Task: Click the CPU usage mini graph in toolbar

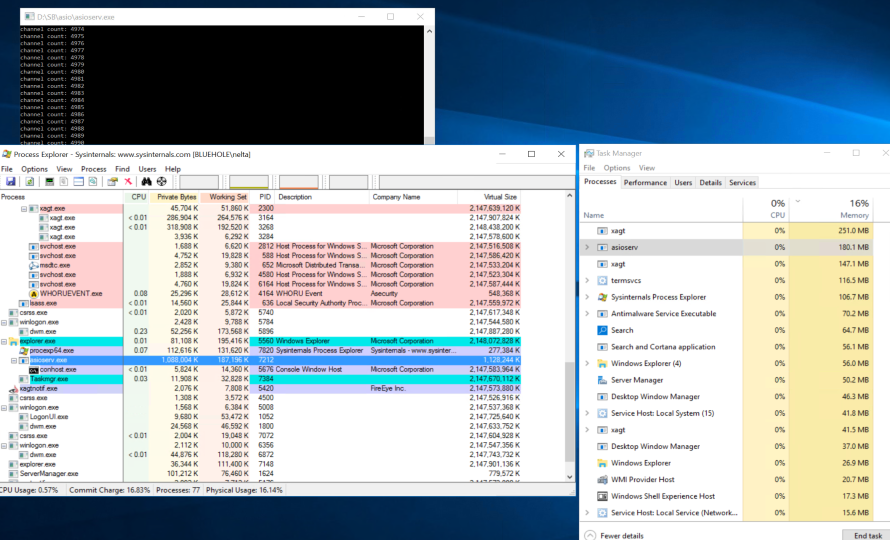Action: [x=199, y=182]
